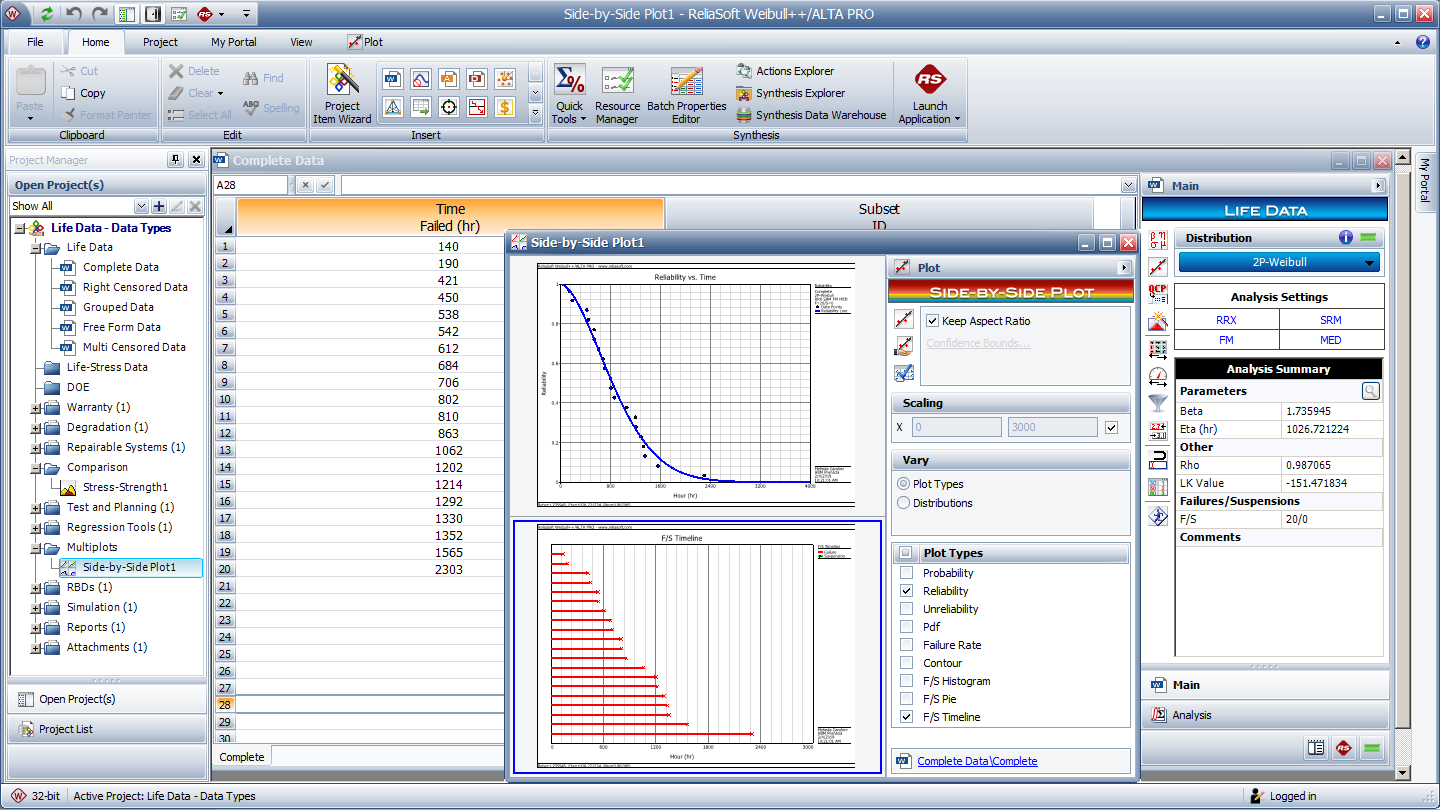Enable the Unreliability plot type
The image size is (1440, 810).
(x=906, y=609)
